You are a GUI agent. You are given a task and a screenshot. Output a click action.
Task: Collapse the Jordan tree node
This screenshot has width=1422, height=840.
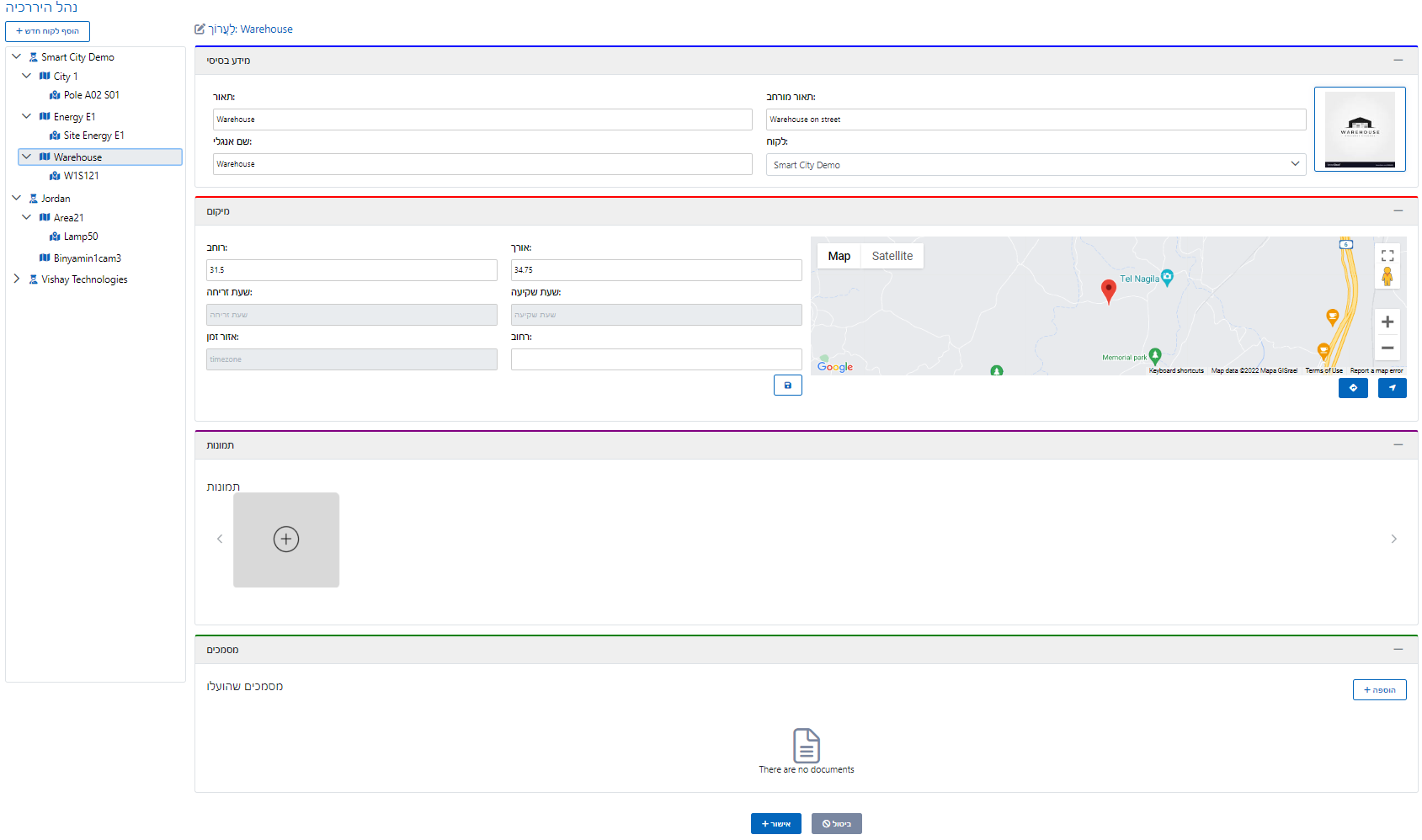pos(16,199)
